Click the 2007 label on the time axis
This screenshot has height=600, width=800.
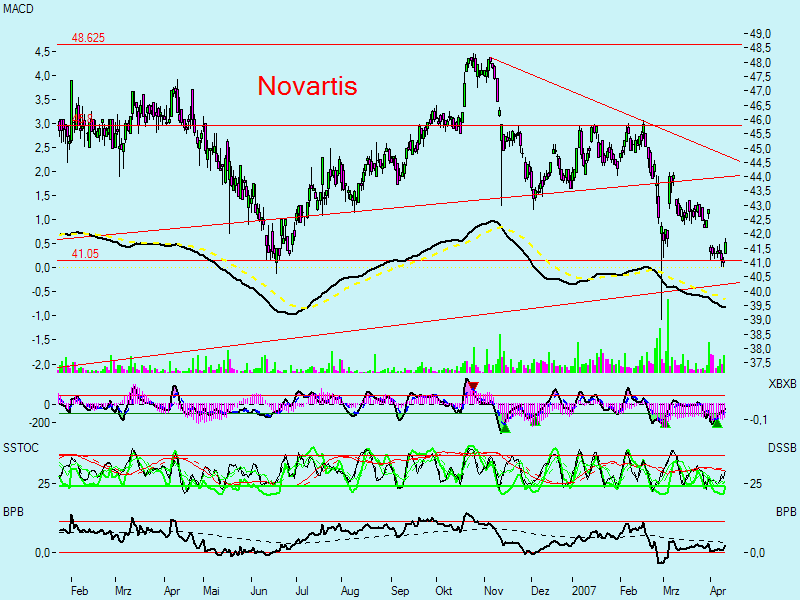[584, 591]
